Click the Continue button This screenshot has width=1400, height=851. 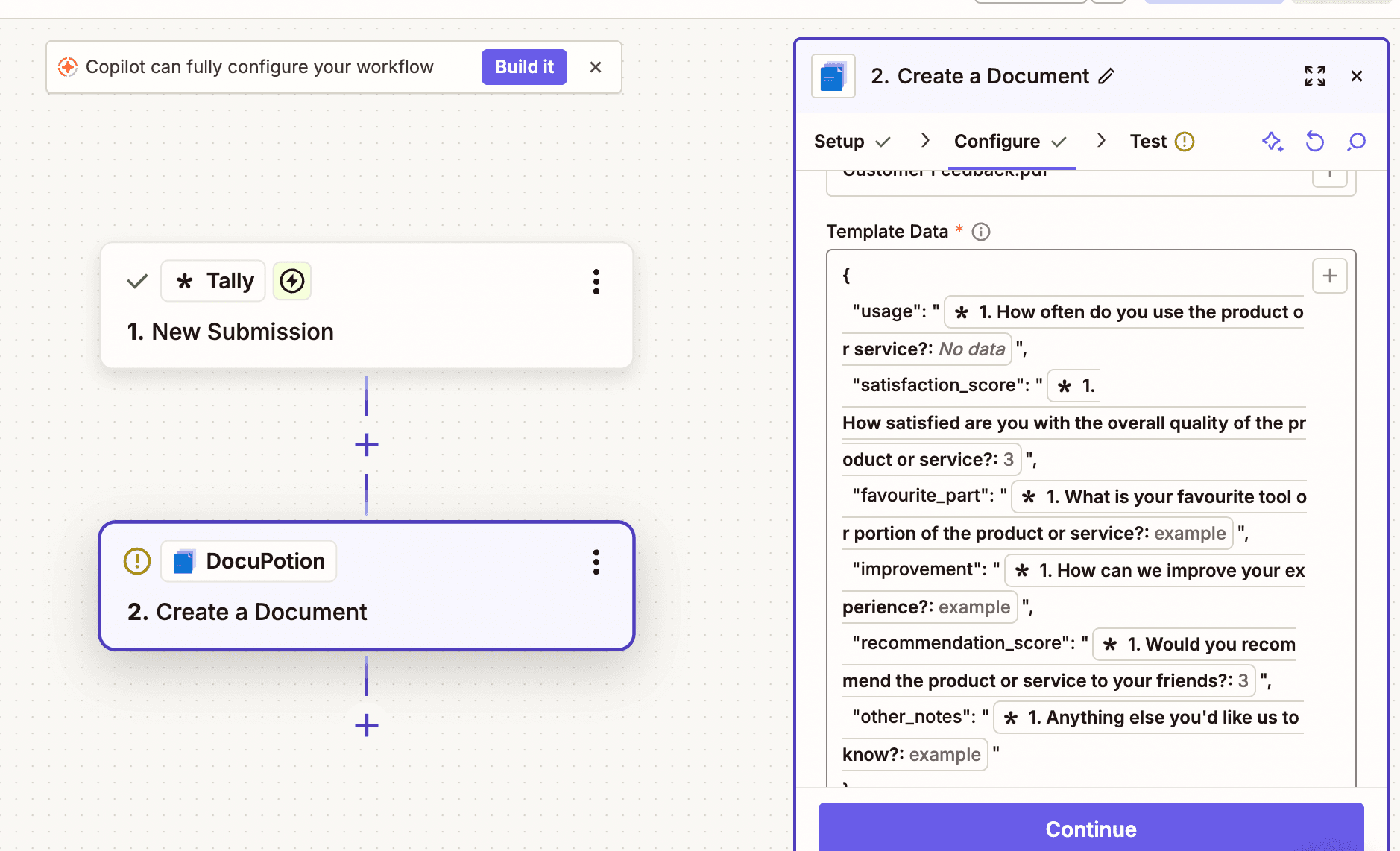1091,827
